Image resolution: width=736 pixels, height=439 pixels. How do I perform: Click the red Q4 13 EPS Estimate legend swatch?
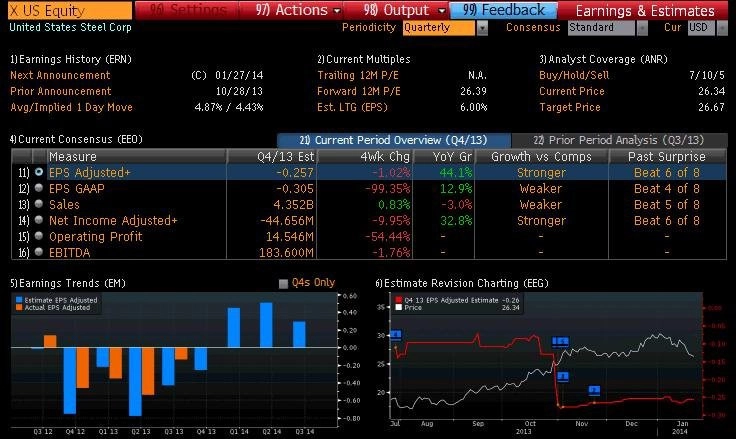point(399,300)
